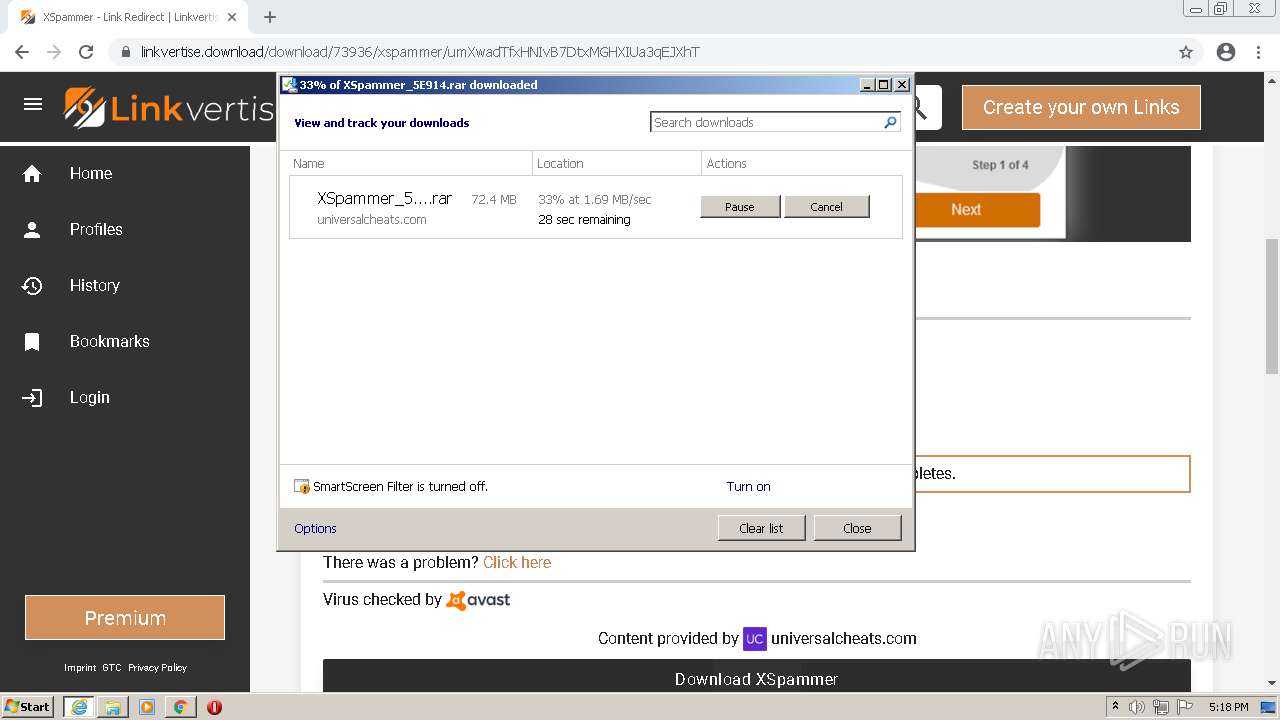Select the XSpammer_5....rar download entry
The height and width of the screenshot is (720, 1280).
596,208
